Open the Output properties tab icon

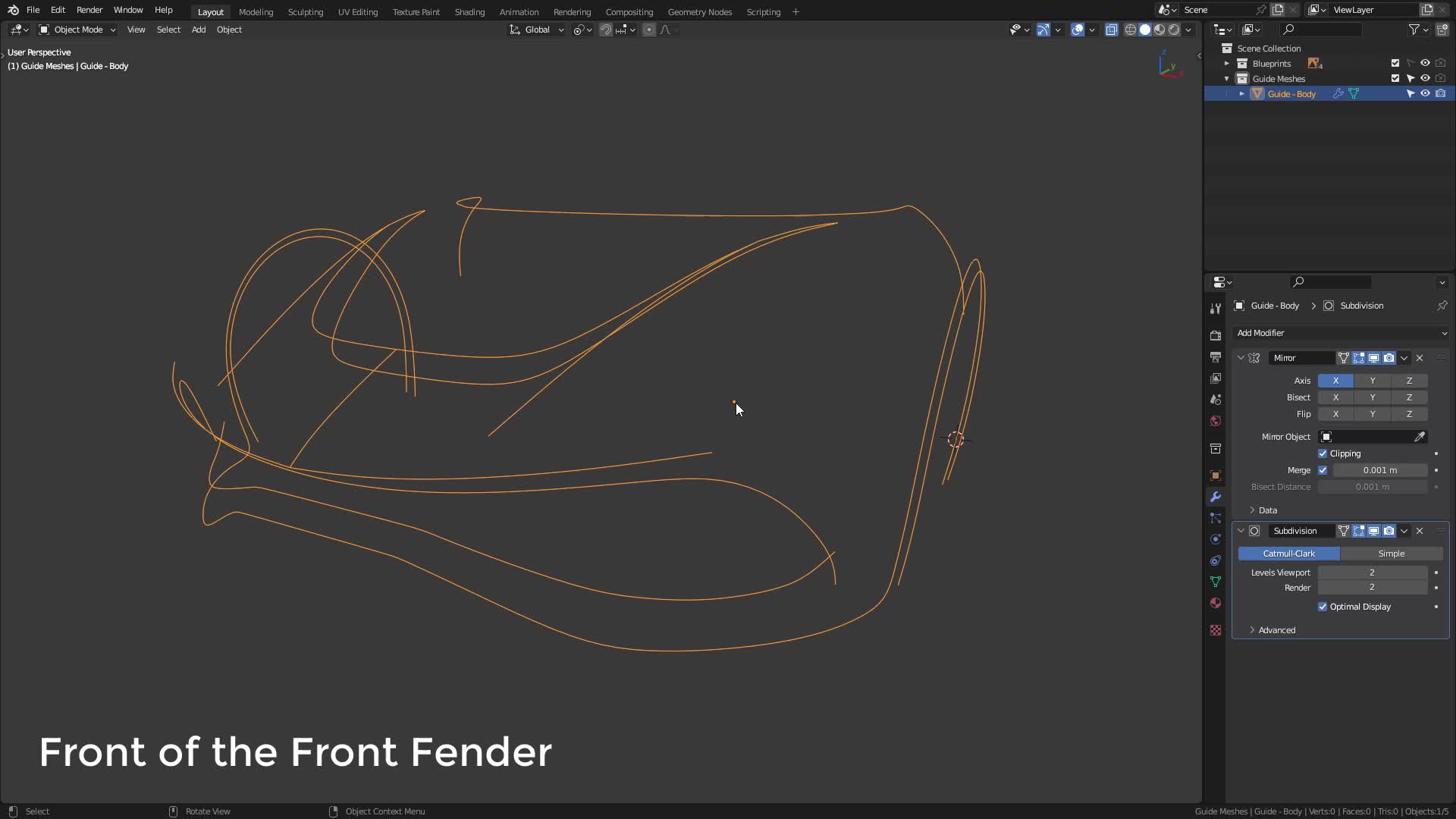pos(1216,356)
